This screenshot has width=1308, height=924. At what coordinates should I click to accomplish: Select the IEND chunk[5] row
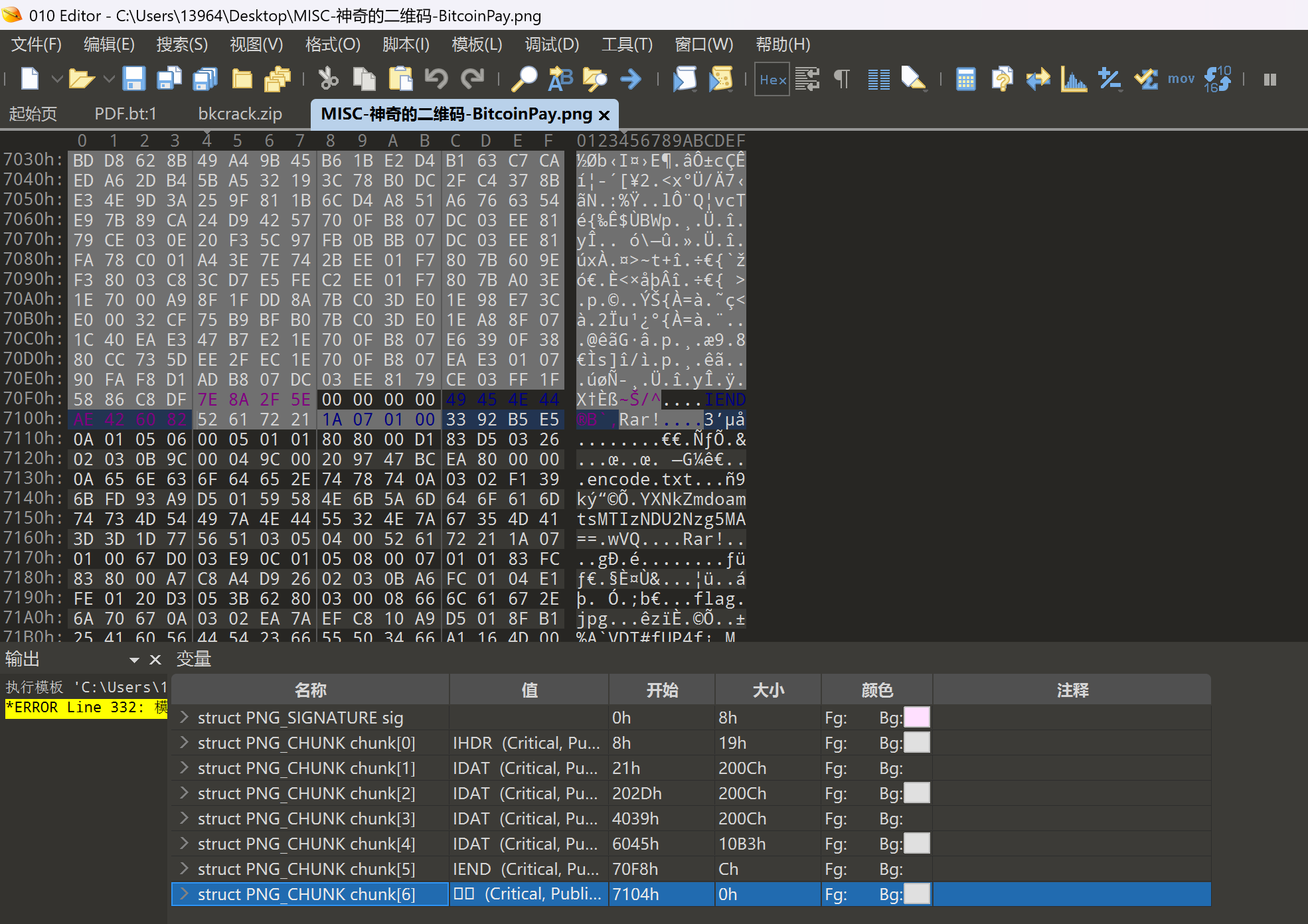[x=305, y=869]
